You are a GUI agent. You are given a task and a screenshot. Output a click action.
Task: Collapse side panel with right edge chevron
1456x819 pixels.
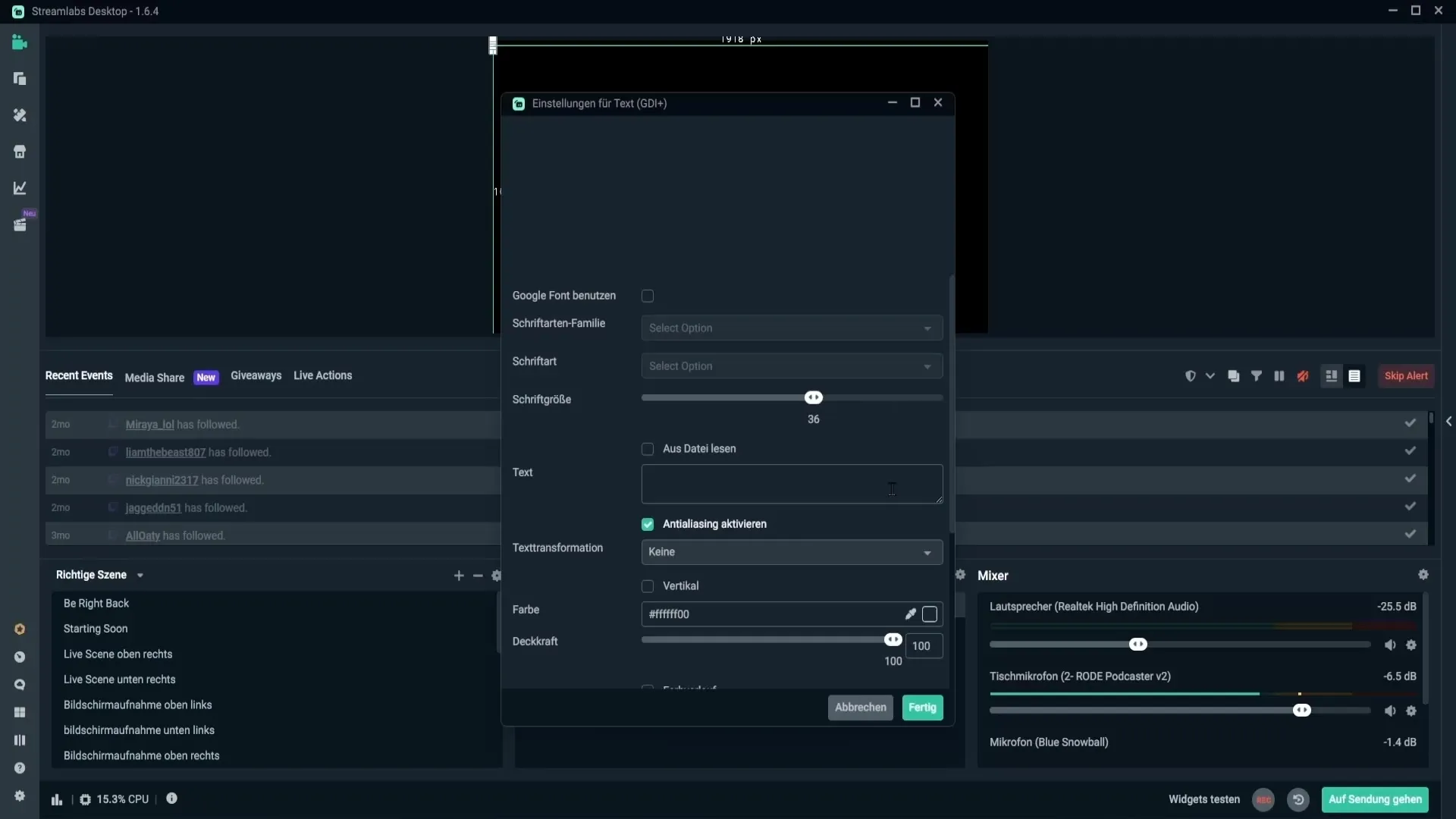point(1448,422)
